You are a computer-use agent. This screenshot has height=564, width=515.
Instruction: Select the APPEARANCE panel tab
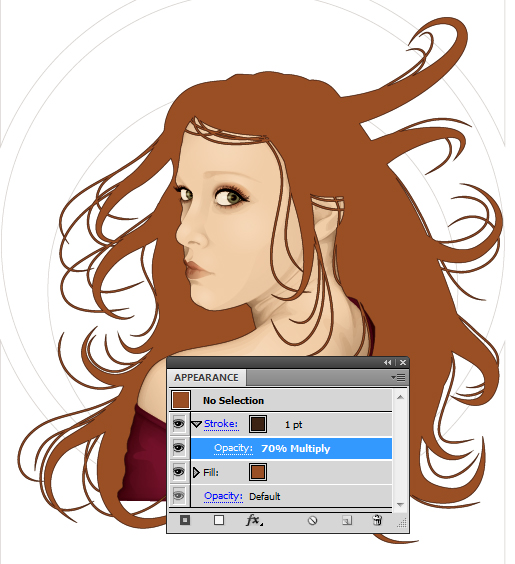click(x=206, y=378)
